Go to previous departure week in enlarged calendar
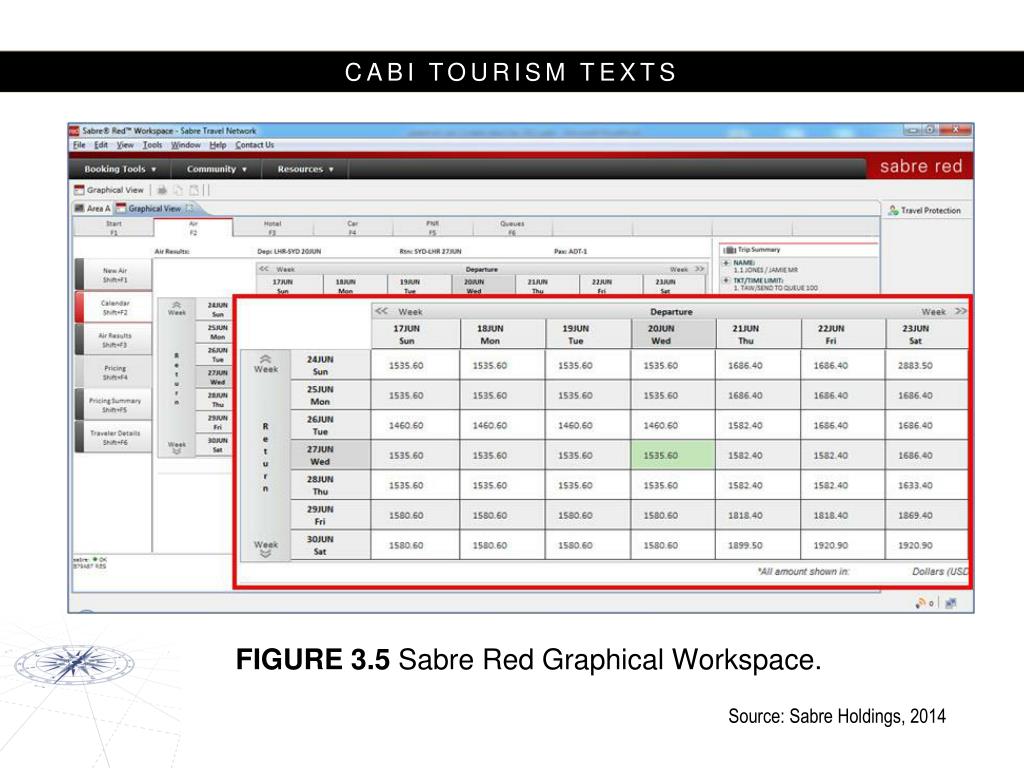The width and height of the screenshot is (1024, 768). [381, 312]
